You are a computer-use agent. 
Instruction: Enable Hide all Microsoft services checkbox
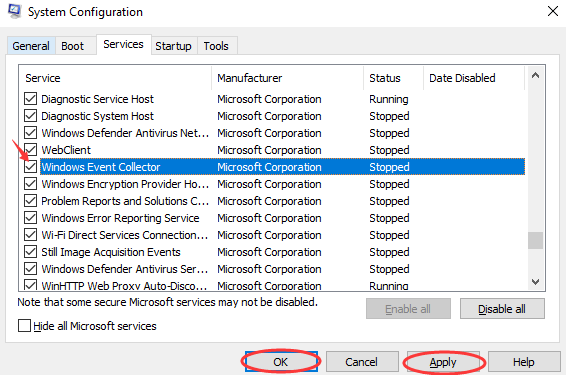[24, 326]
